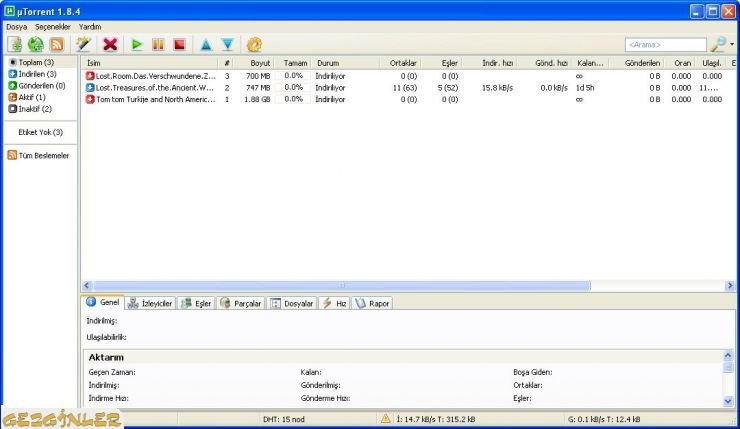Click the Pause torrent toolbar icon
The width and height of the screenshot is (740, 429).
(x=158, y=45)
